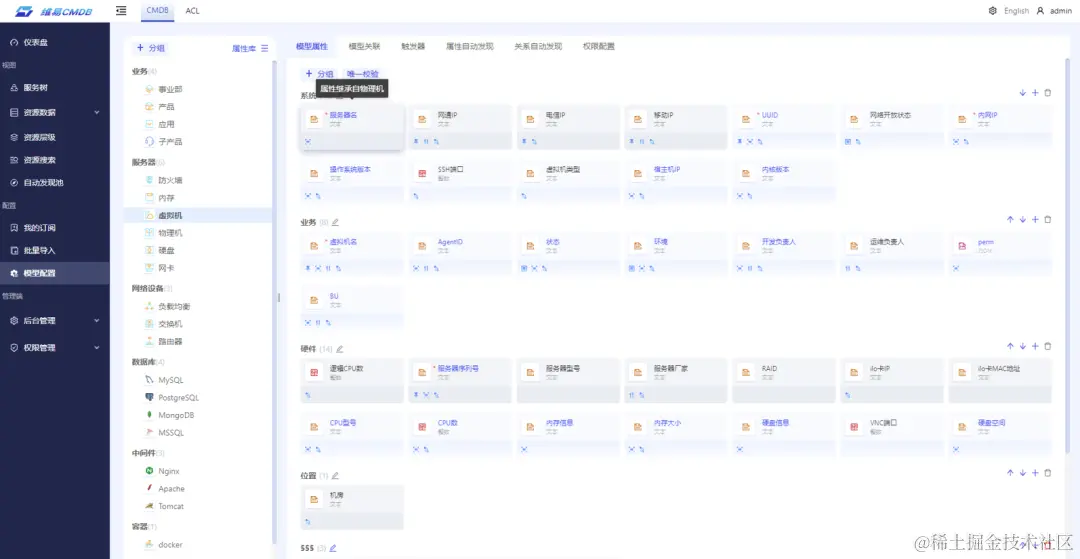The image size is (1080, 559).
Task: Open the 唯一校验 settings
Action: (x=362, y=74)
